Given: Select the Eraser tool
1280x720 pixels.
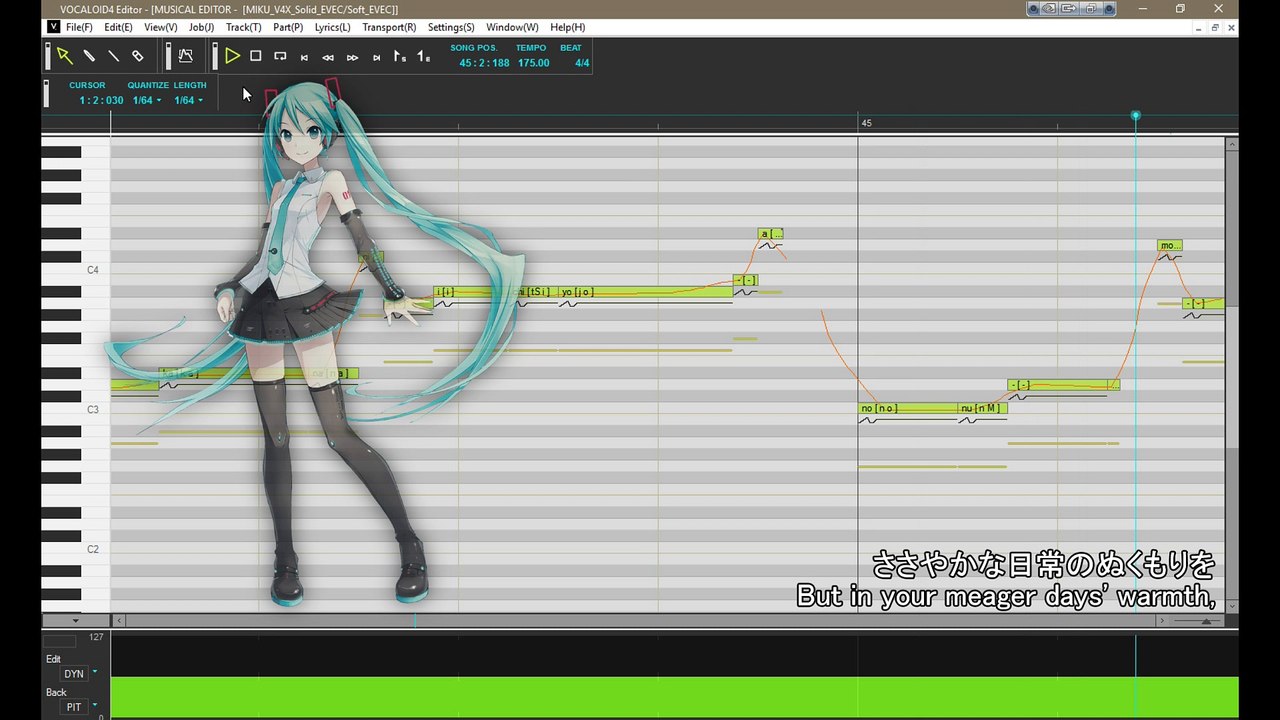Looking at the screenshot, I should (138, 56).
